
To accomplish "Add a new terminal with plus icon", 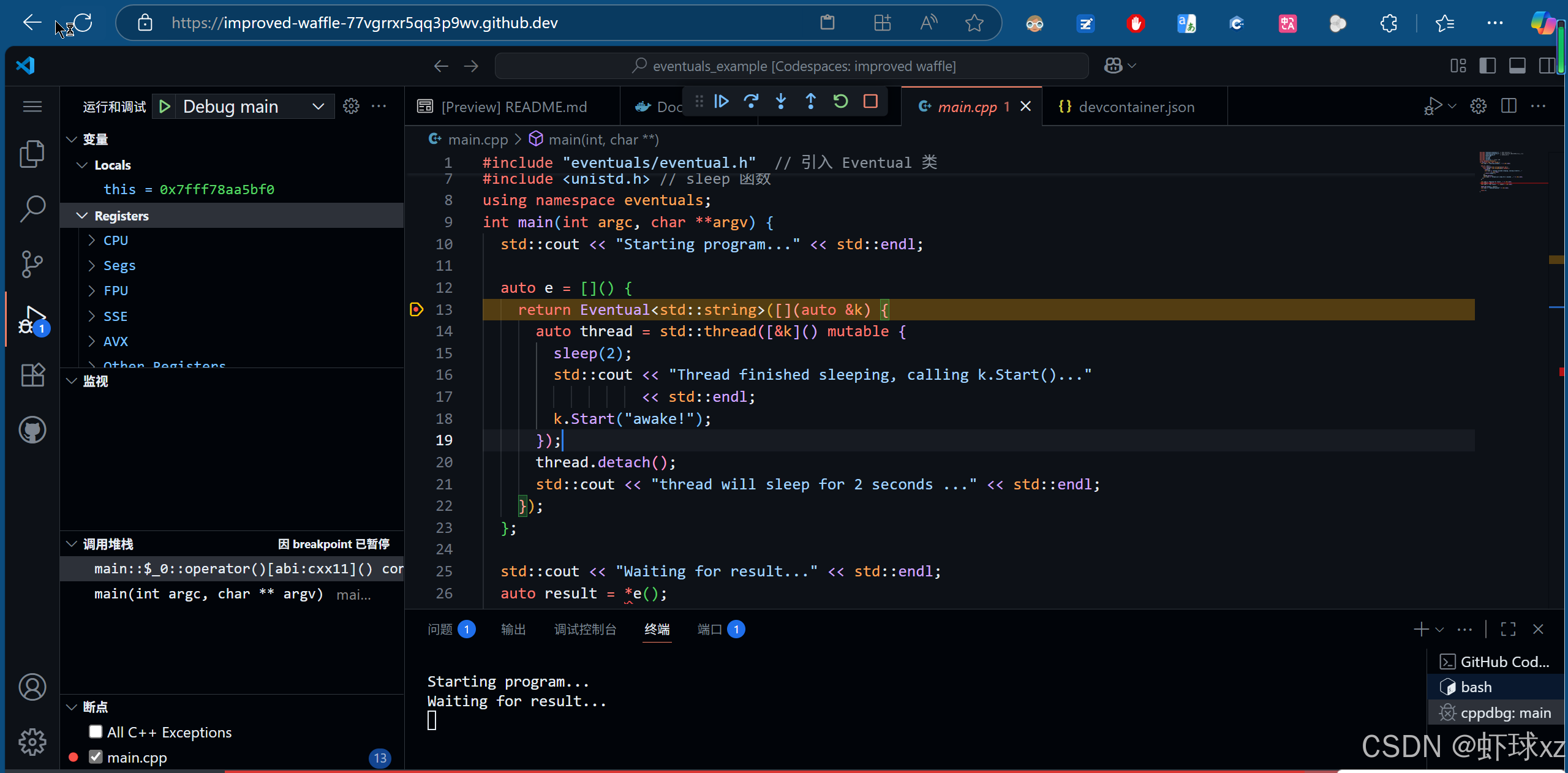I will pyautogui.click(x=1421, y=629).
